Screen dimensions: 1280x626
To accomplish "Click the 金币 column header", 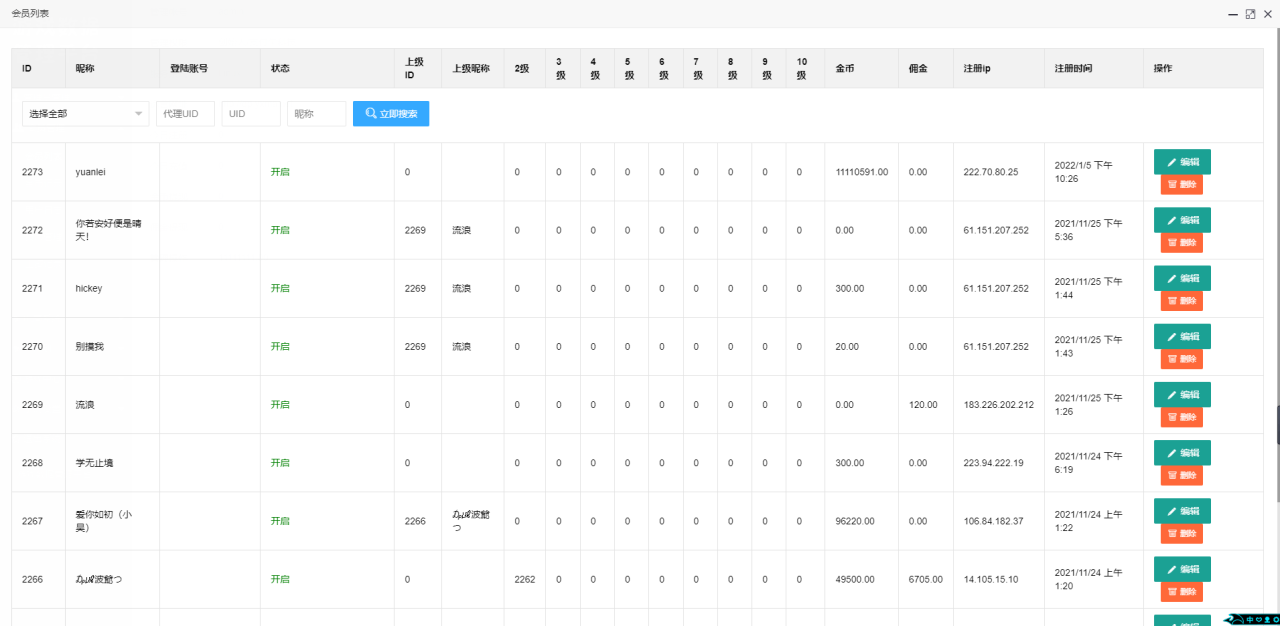I will [844, 69].
